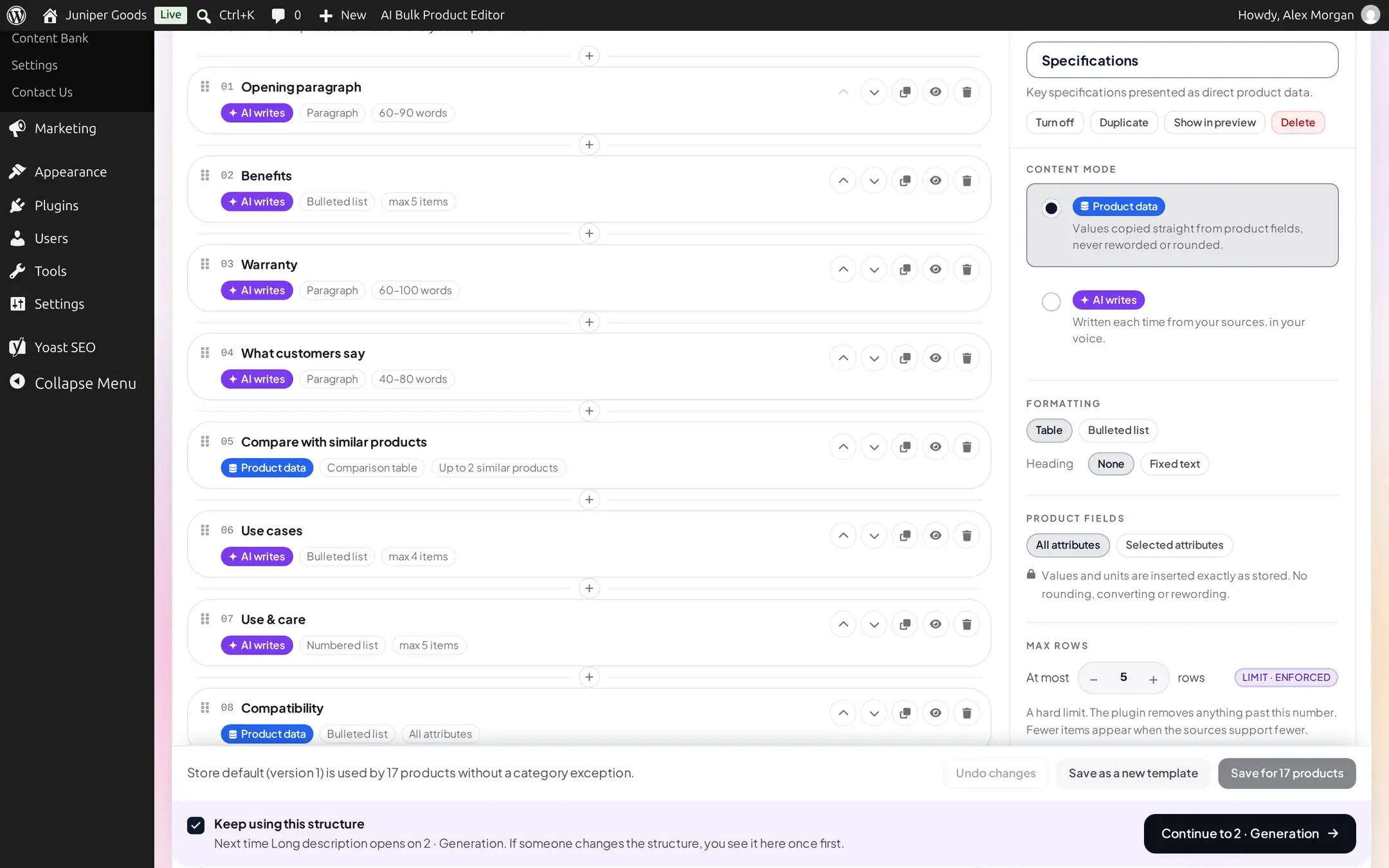Edit the Specifications section name field
Viewport: 1389px width, 868px height.
pos(1182,60)
